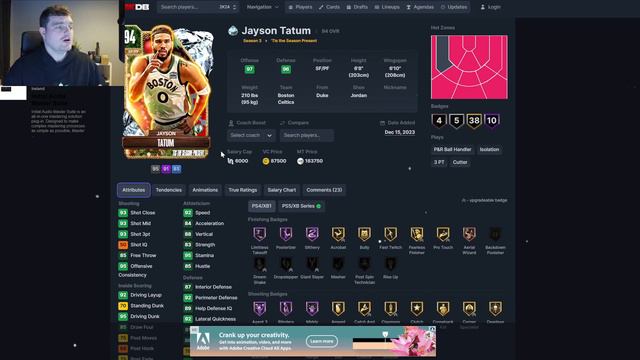Open the Cards menu item
Screen dimensions: 640x360
click(329, 7)
